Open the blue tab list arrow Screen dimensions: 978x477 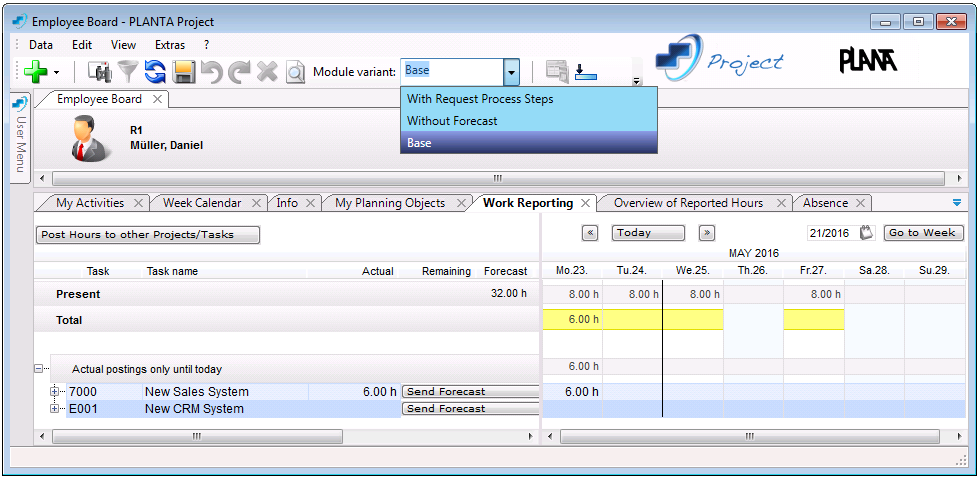click(957, 203)
